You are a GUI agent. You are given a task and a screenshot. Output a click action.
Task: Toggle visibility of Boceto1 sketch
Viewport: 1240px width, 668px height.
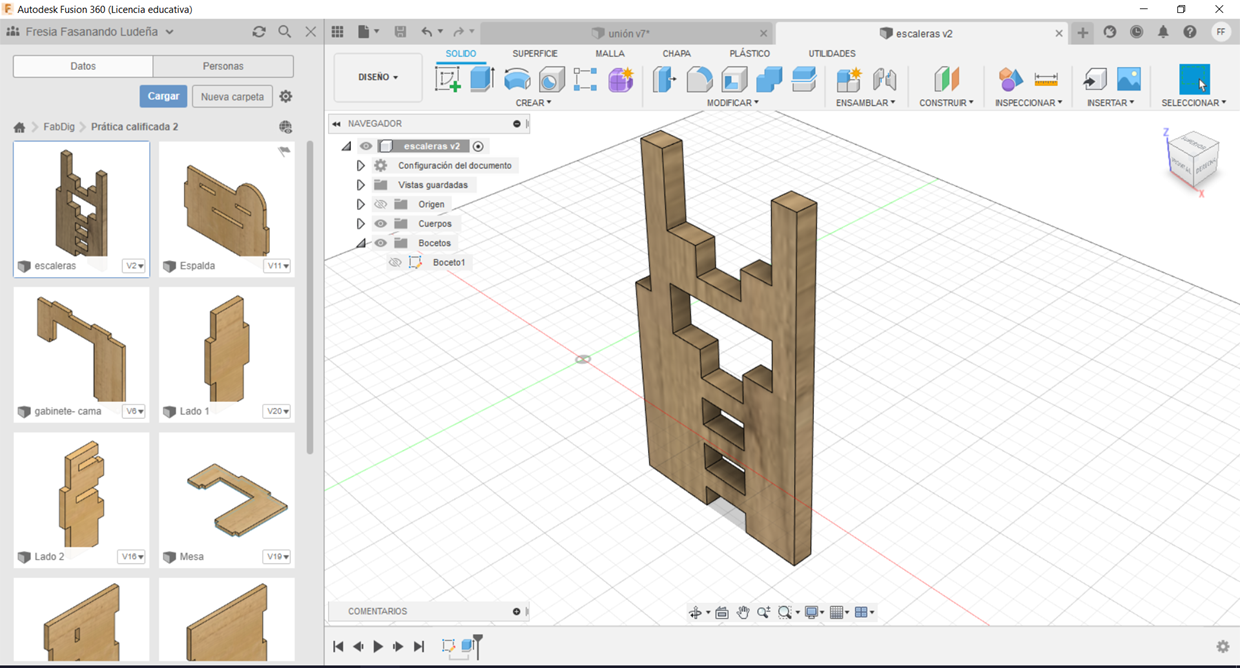pos(395,262)
